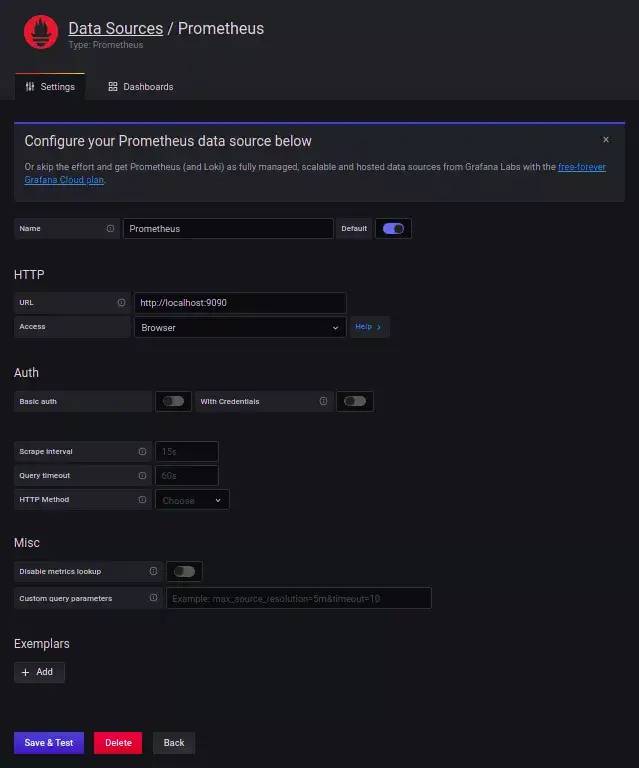
Task: Click the 'Exemplars' section heading
Action: [42, 644]
